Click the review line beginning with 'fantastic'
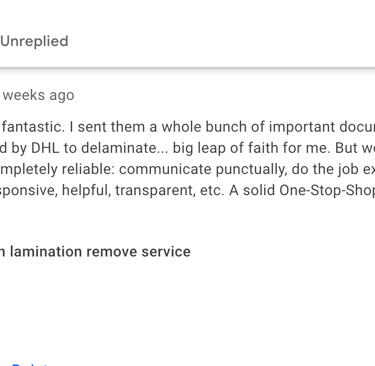The width and height of the screenshot is (375, 366). (188, 127)
